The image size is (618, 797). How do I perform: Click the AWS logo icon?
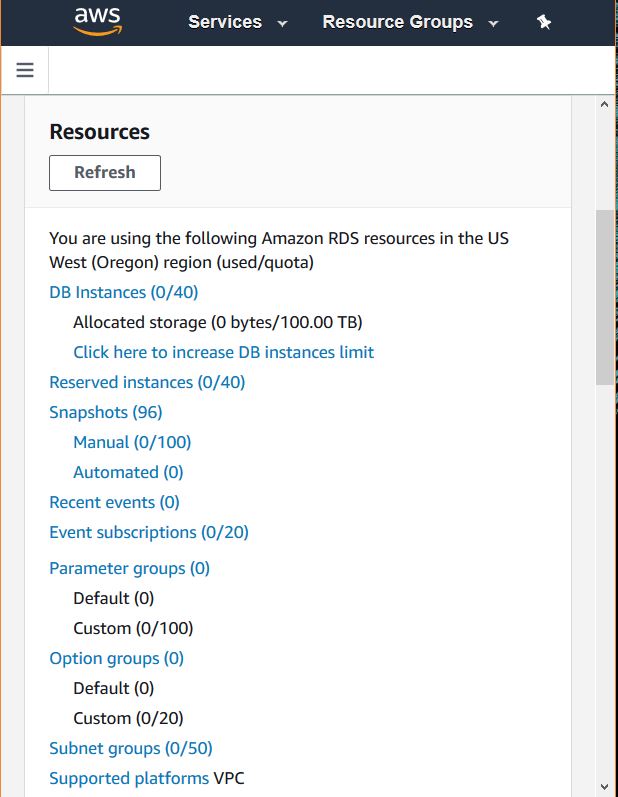pos(97,21)
